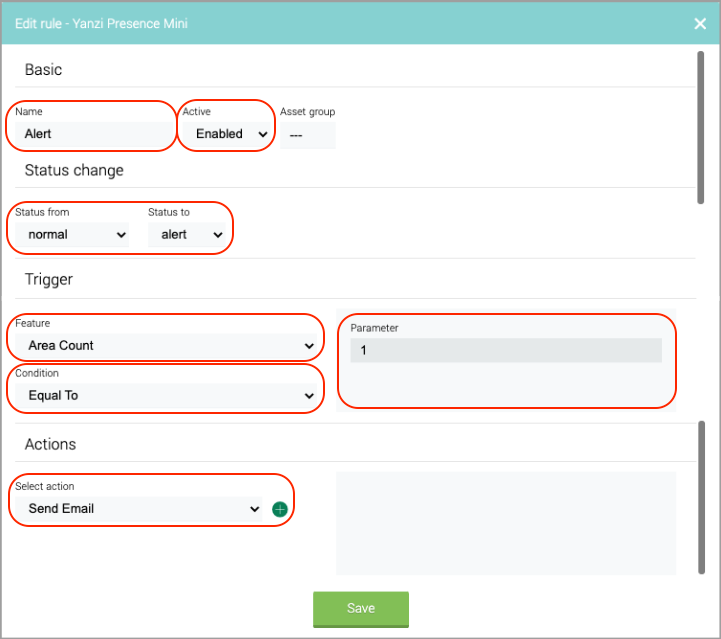Click the Actions section heading
This screenshot has width=721, height=639.
tap(51, 445)
